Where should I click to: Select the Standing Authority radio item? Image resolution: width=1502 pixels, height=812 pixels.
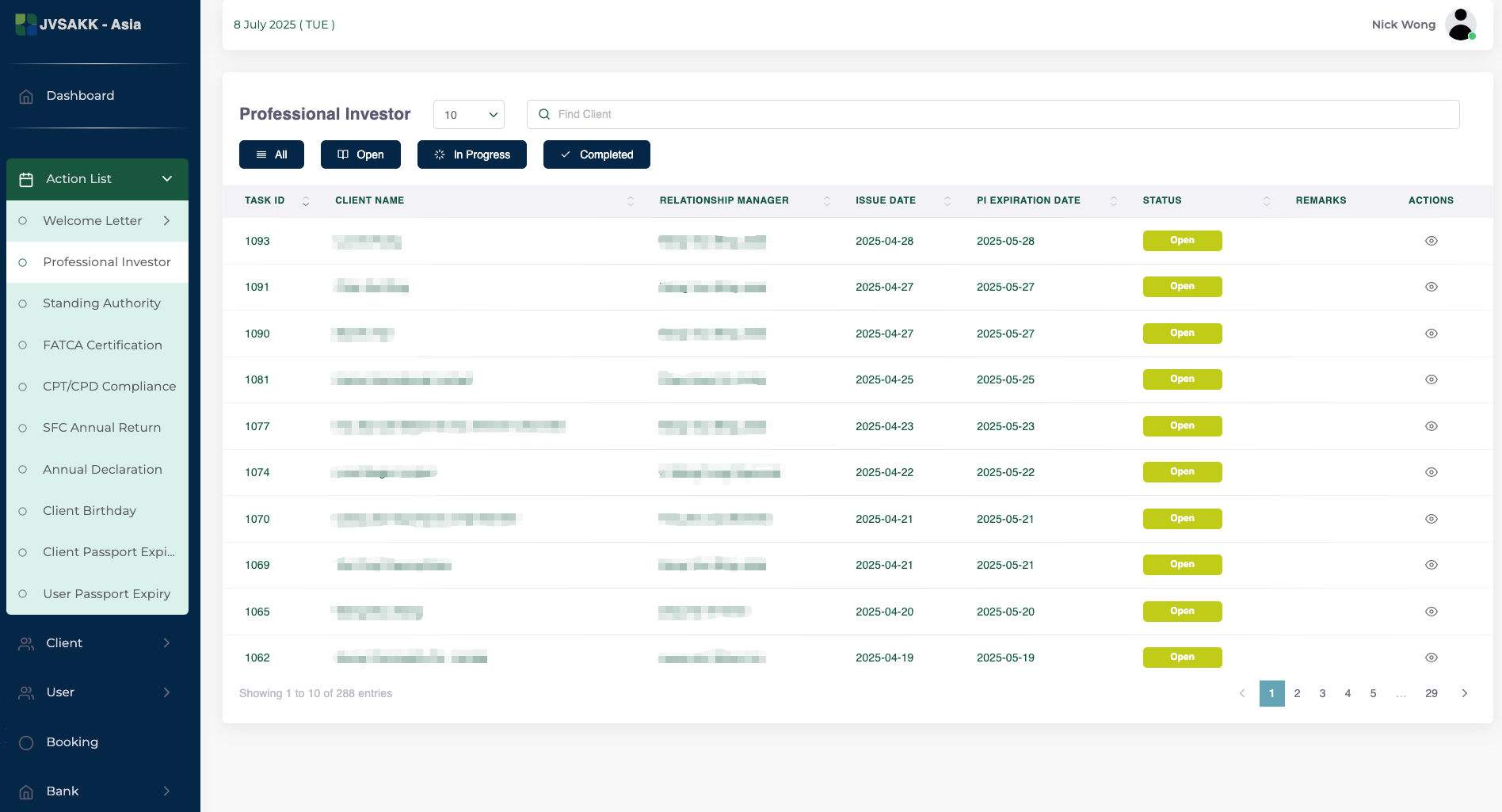(23, 303)
